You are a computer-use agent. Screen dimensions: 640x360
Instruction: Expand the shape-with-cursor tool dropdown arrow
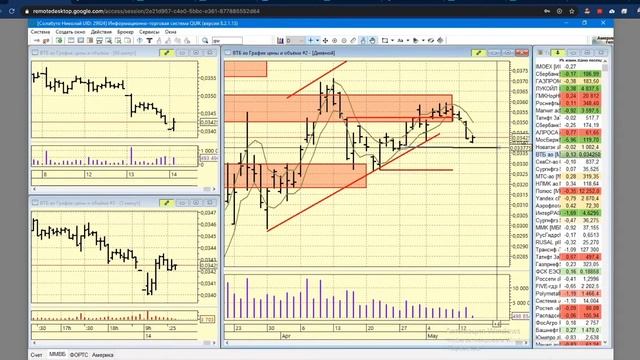(x=423, y=40)
